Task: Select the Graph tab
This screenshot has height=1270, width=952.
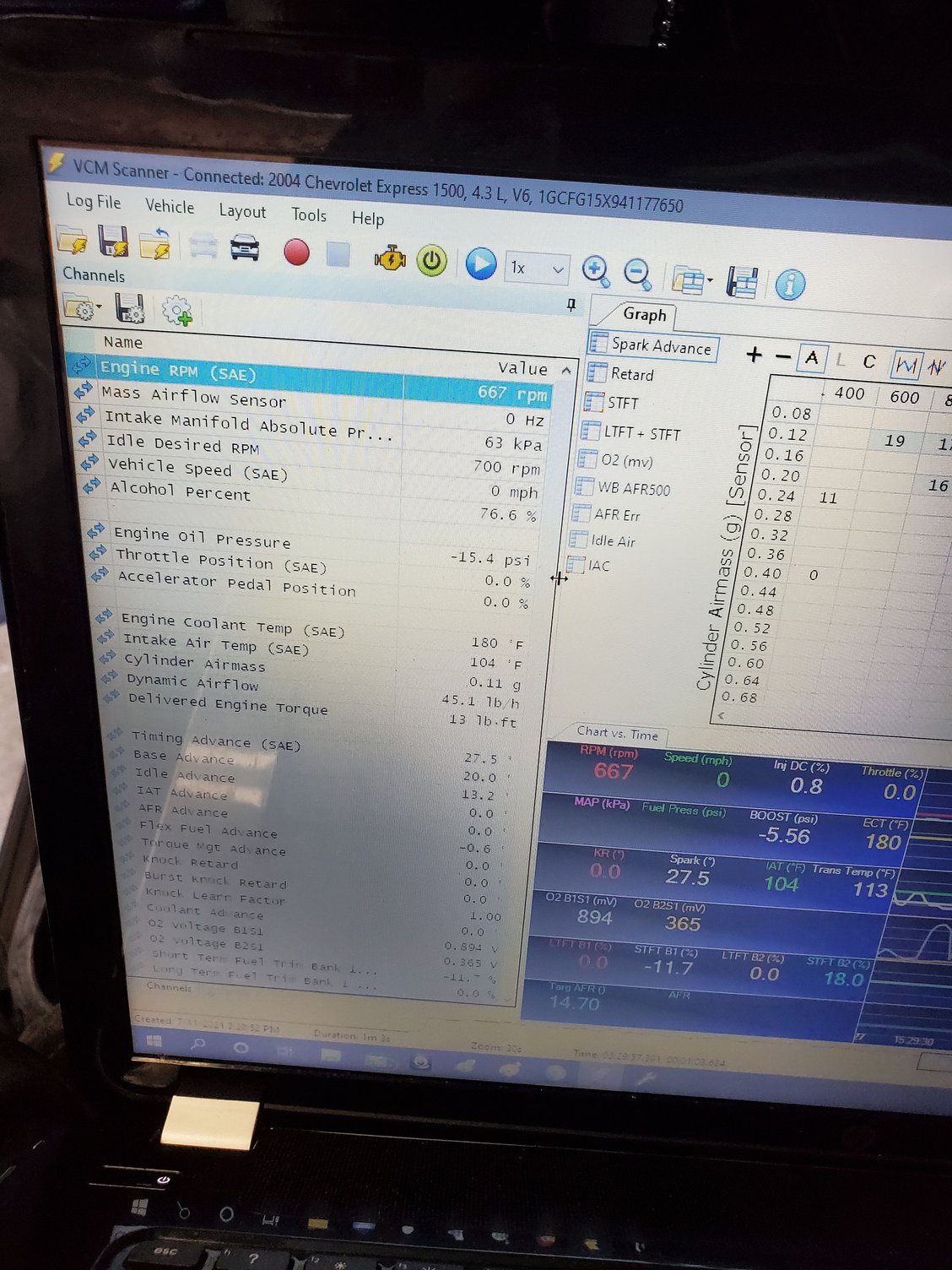Action: (645, 314)
